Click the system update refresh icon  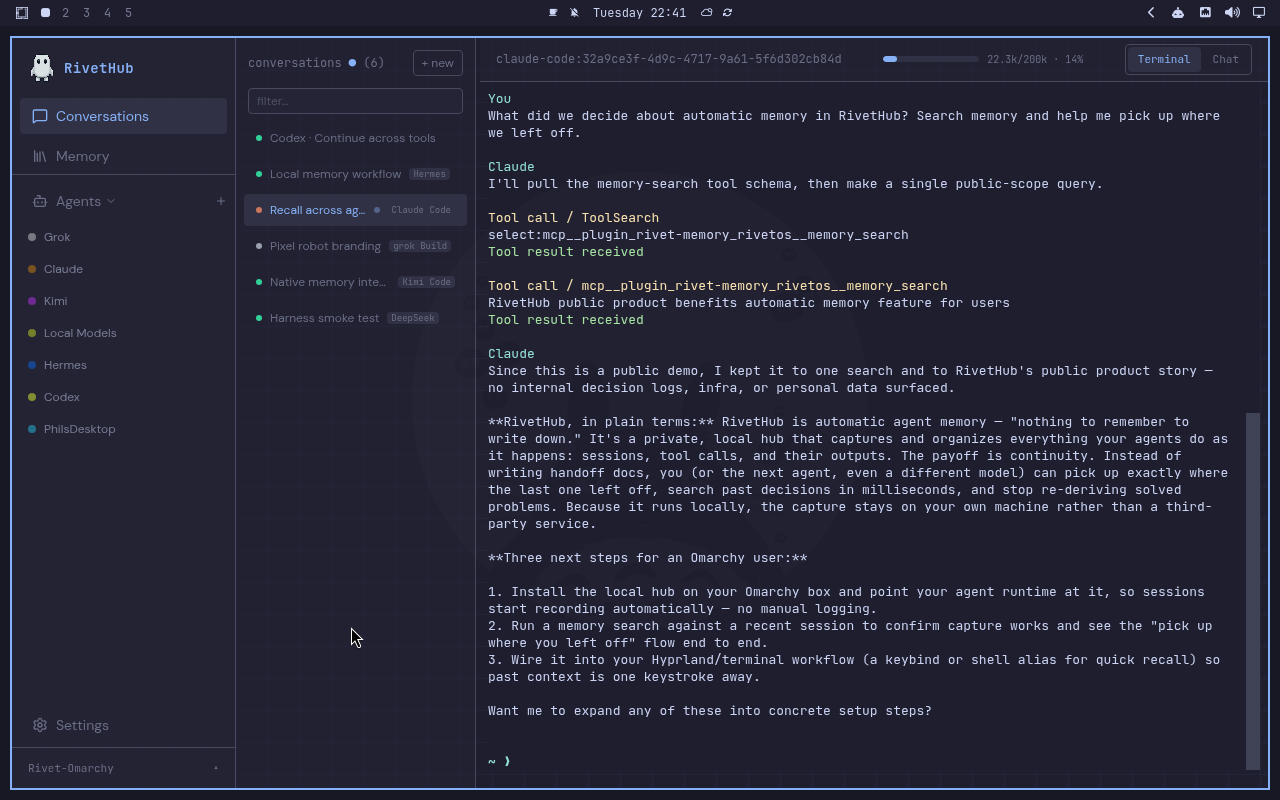(x=727, y=13)
